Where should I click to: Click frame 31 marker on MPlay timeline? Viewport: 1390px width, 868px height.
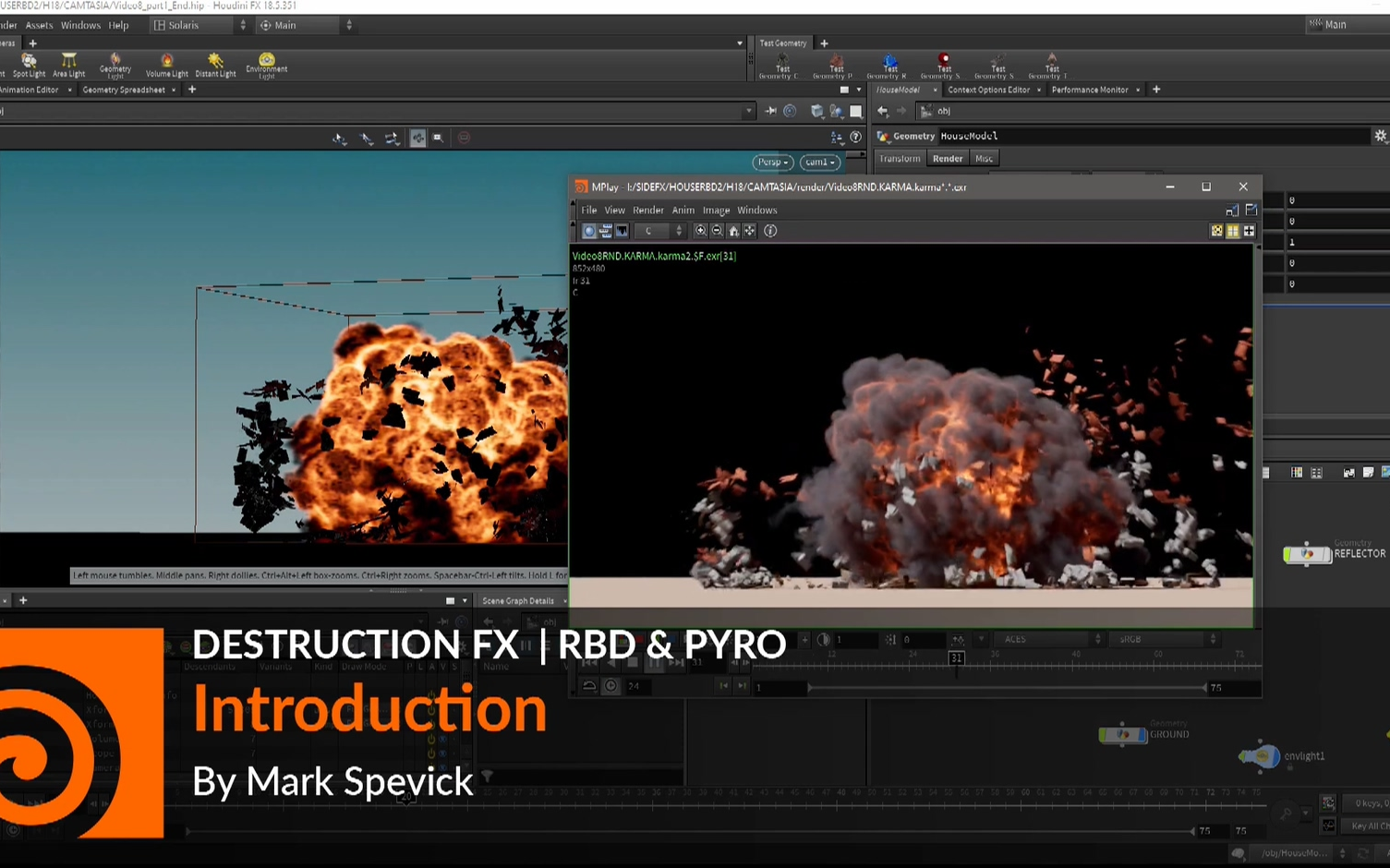(x=956, y=658)
